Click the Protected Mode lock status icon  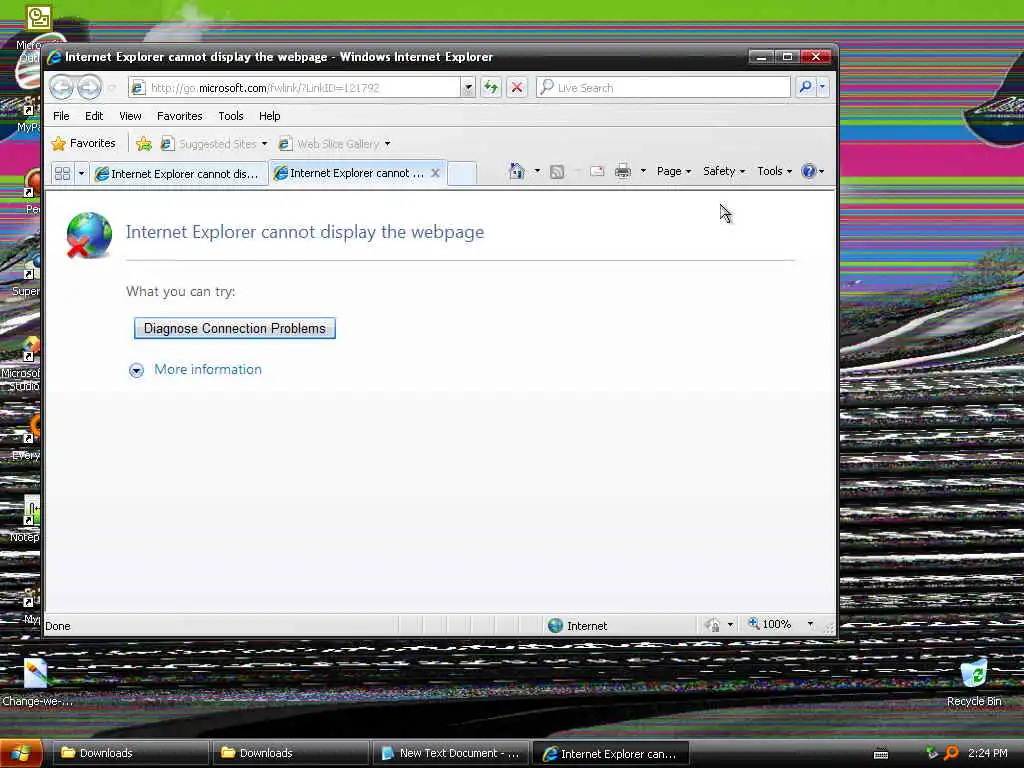(x=712, y=626)
